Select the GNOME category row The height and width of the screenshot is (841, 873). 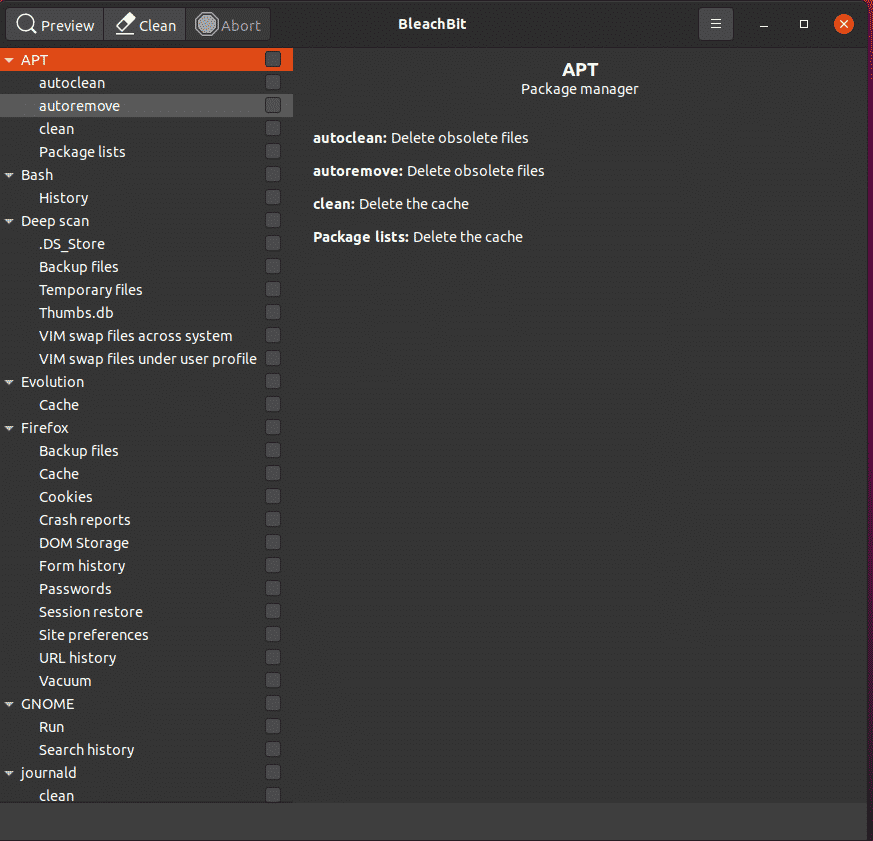tap(146, 704)
